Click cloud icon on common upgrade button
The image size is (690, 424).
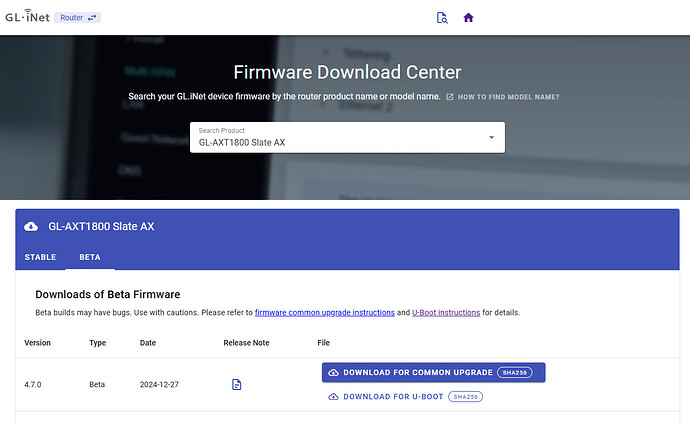click(x=334, y=373)
